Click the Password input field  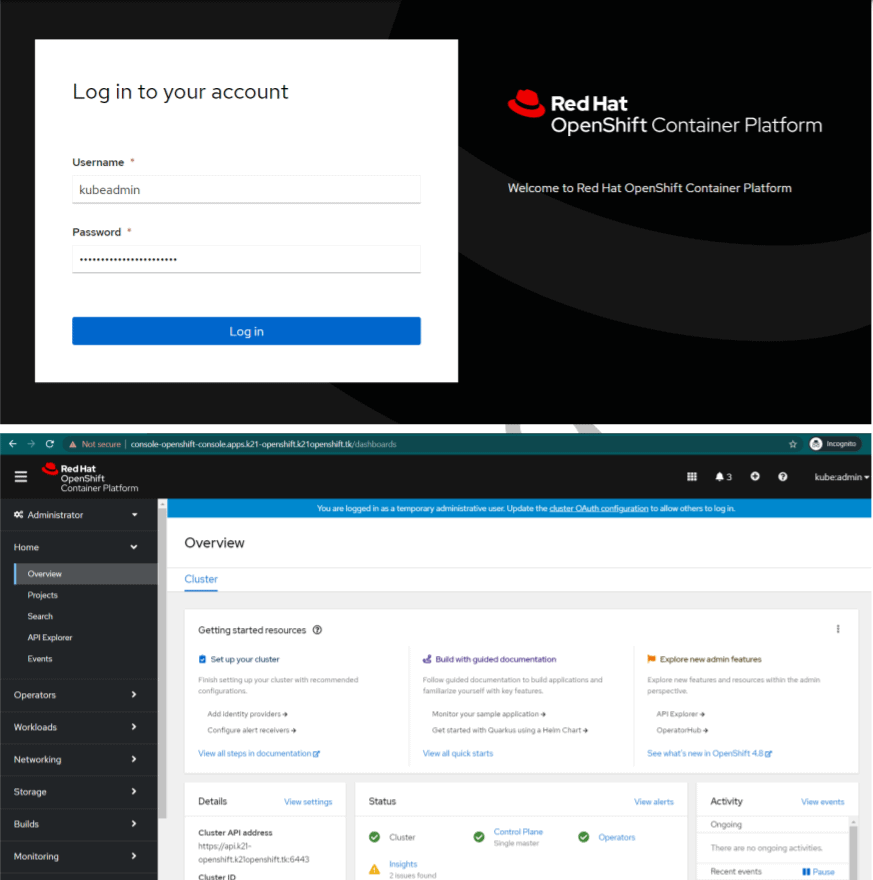pyautogui.click(x=246, y=259)
